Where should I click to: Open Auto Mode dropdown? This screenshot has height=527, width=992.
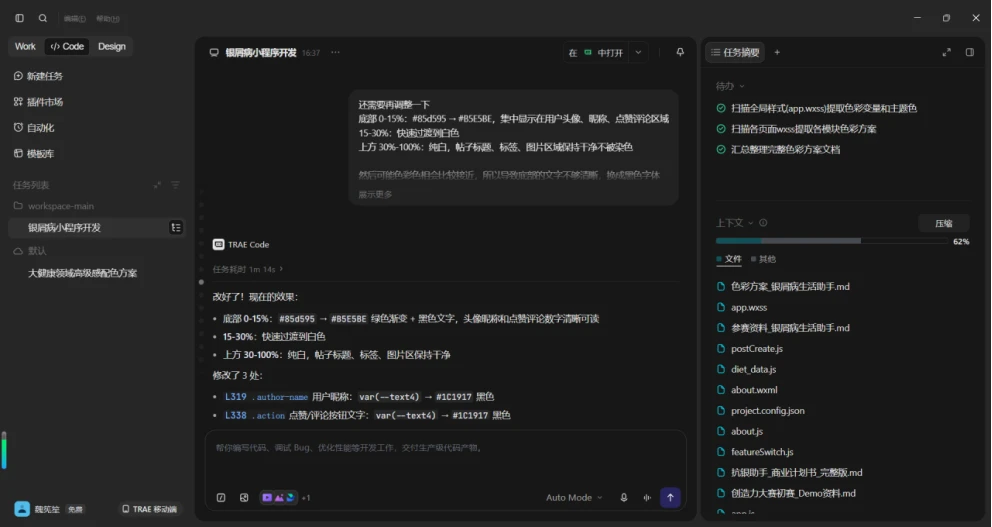click(574, 498)
